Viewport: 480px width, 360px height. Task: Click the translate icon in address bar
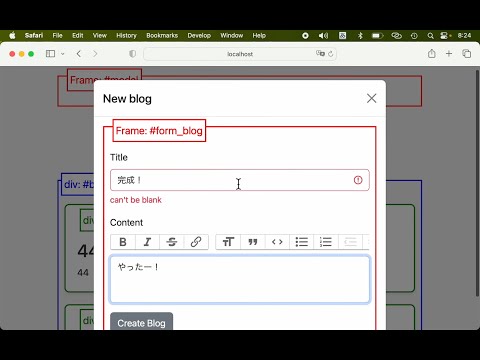[320, 53]
